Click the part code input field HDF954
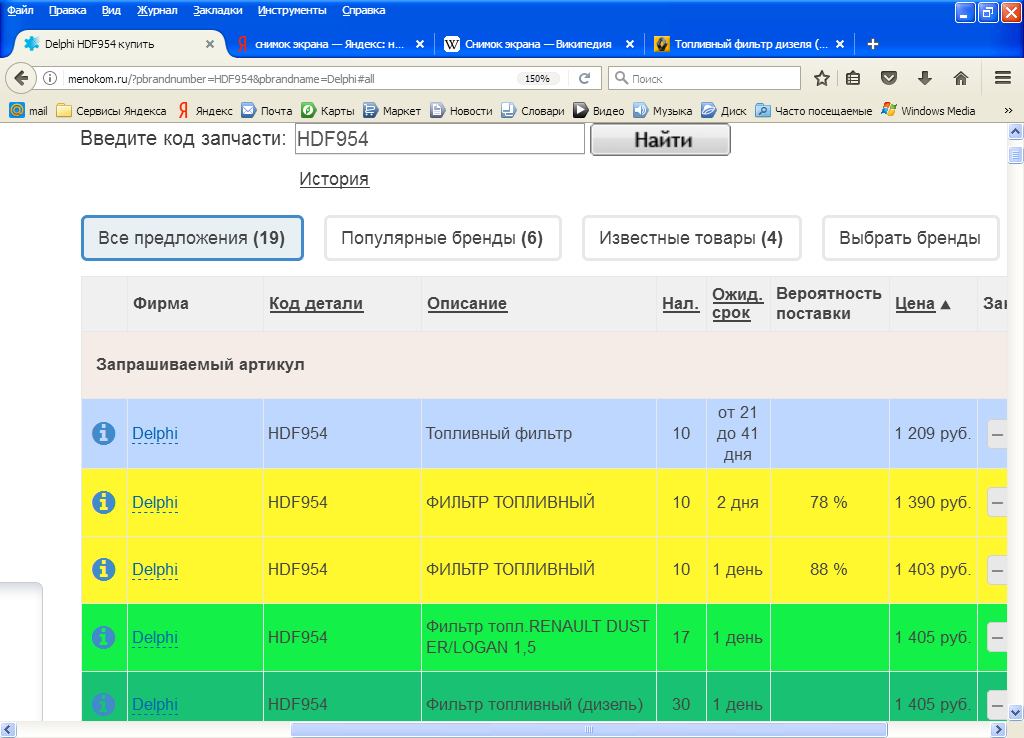Image resolution: width=1024 pixels, height=738 pixels. pyautogui.click(x=440, y=139)
